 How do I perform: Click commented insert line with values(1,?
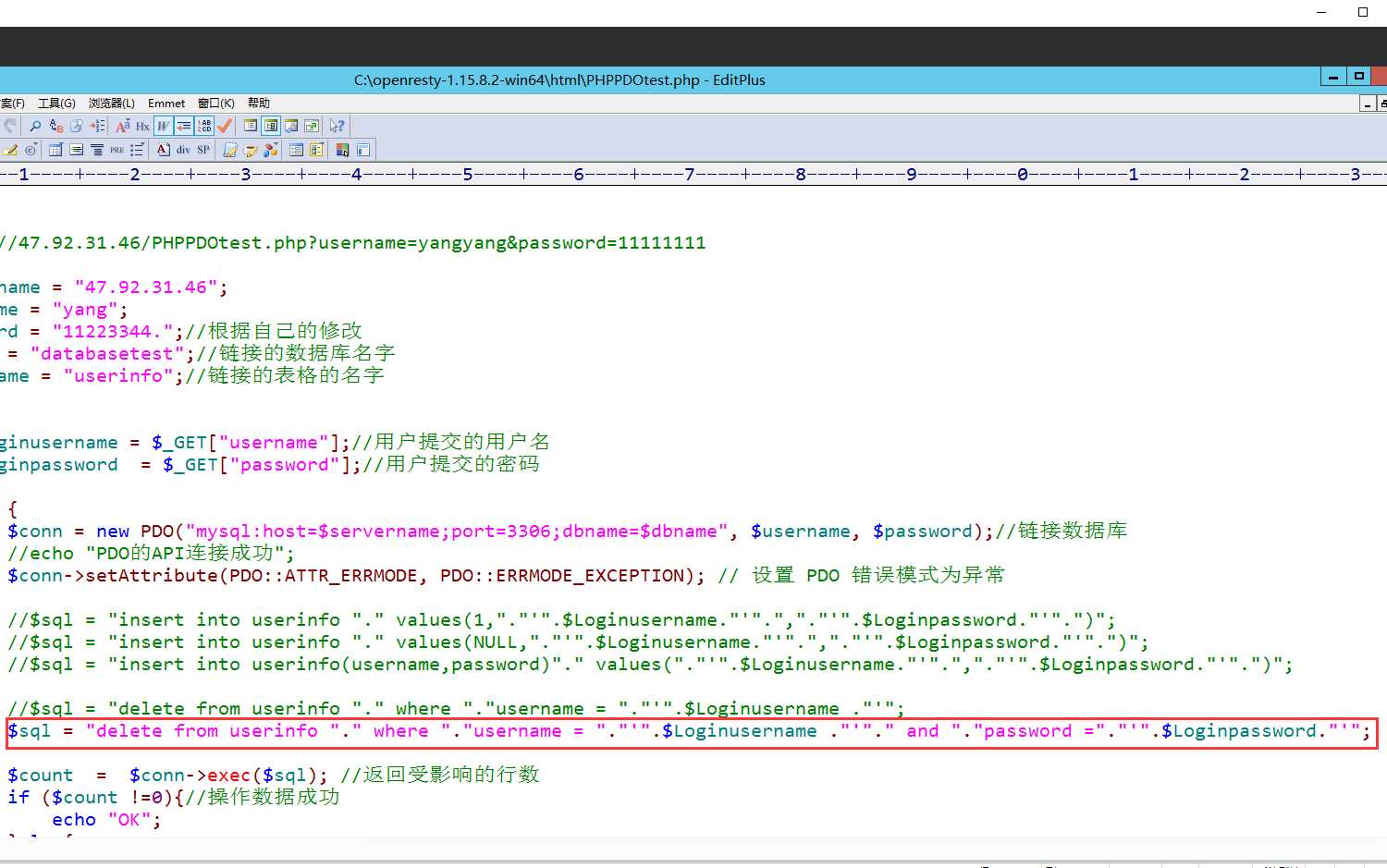(x=561, y=620)
